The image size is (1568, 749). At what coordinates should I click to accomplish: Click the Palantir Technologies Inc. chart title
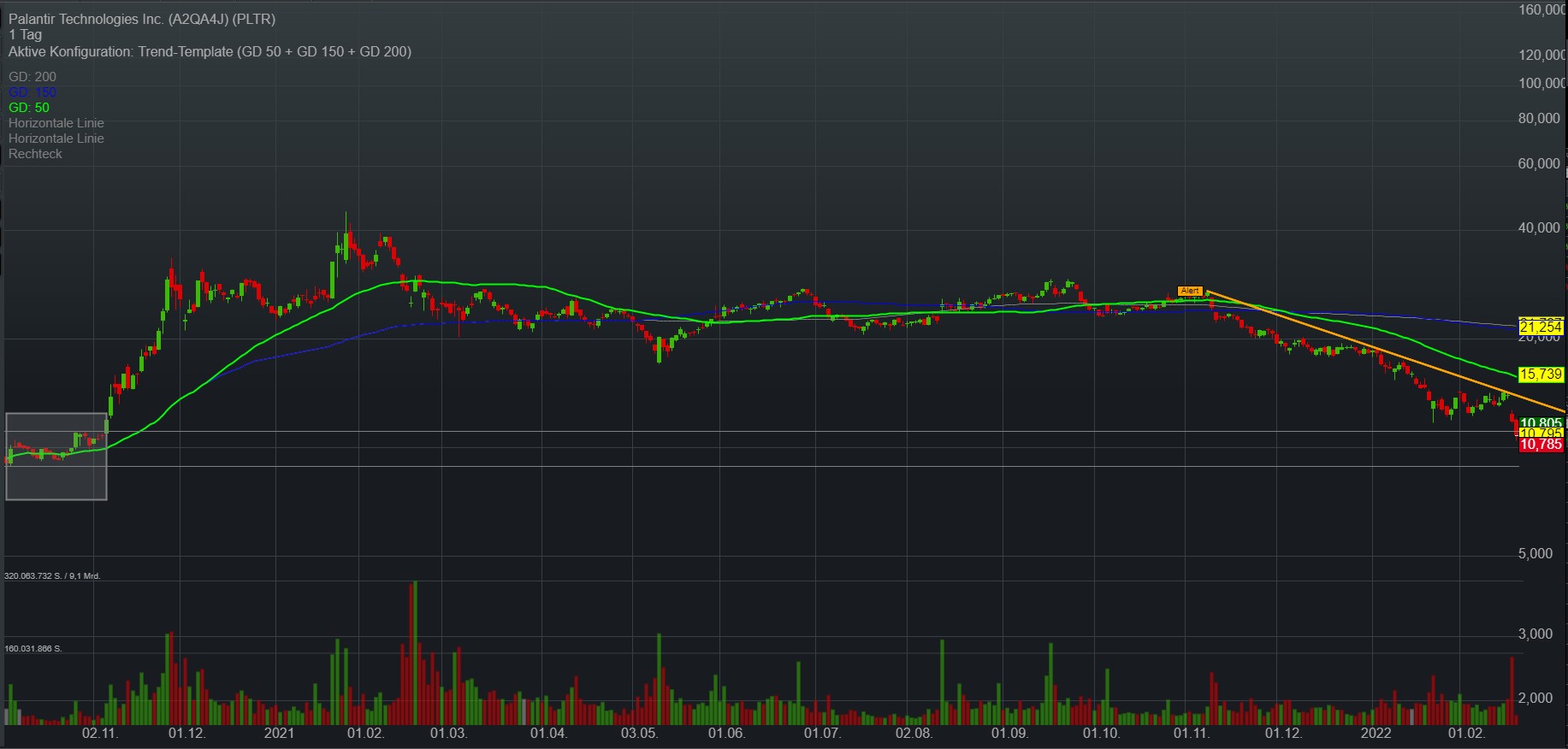pos(142,19)
